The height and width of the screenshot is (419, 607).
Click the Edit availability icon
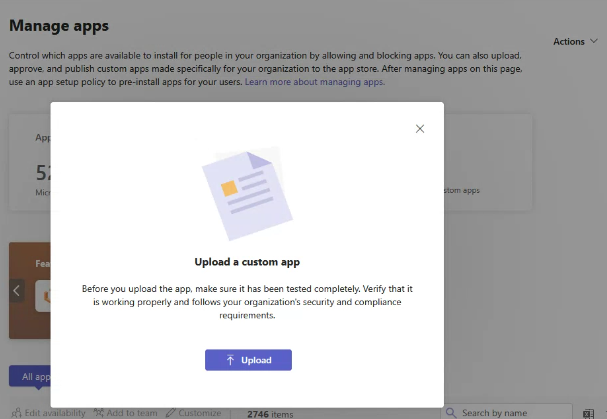[16, 413]
